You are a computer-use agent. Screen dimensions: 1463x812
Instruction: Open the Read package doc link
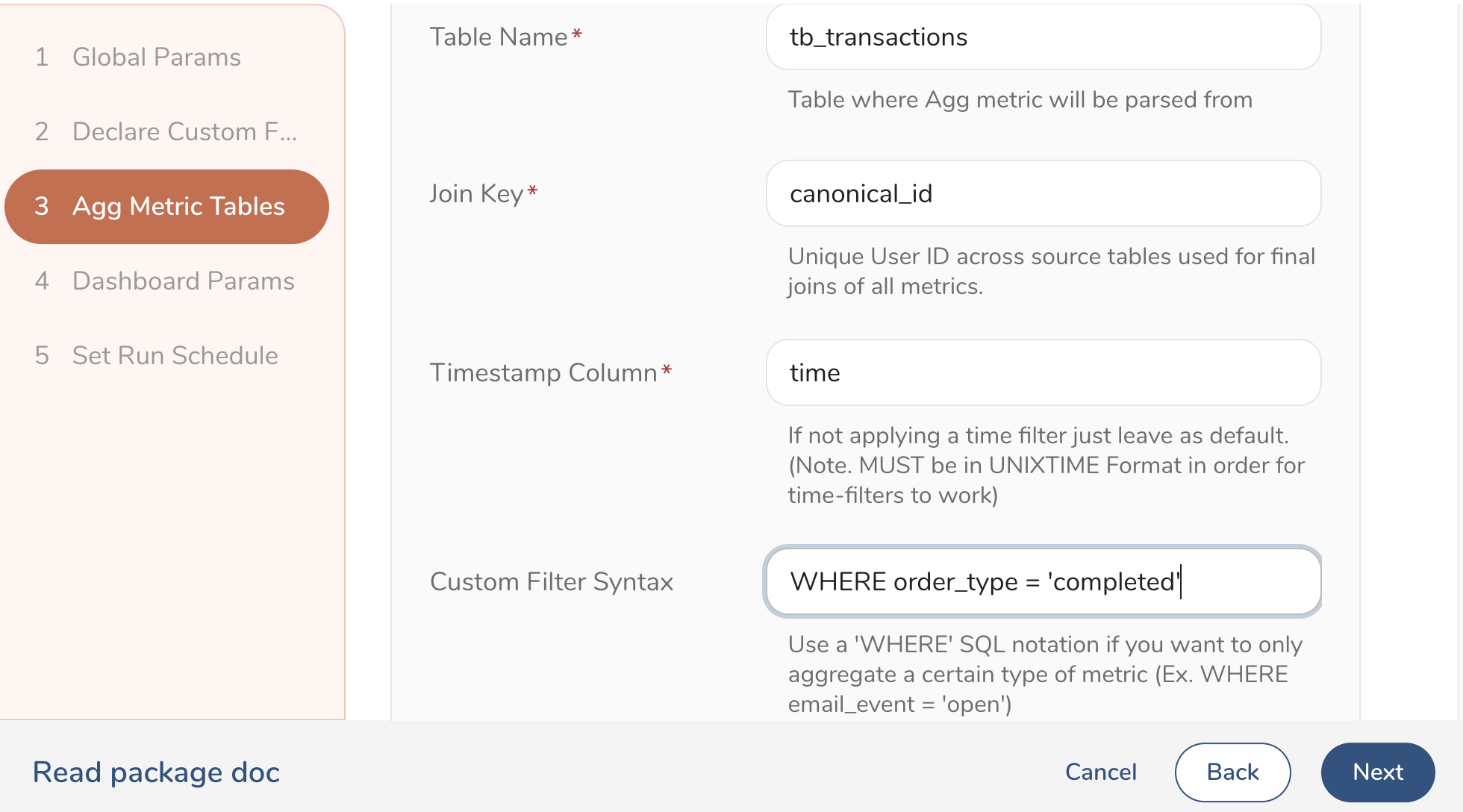click(156, 772)
